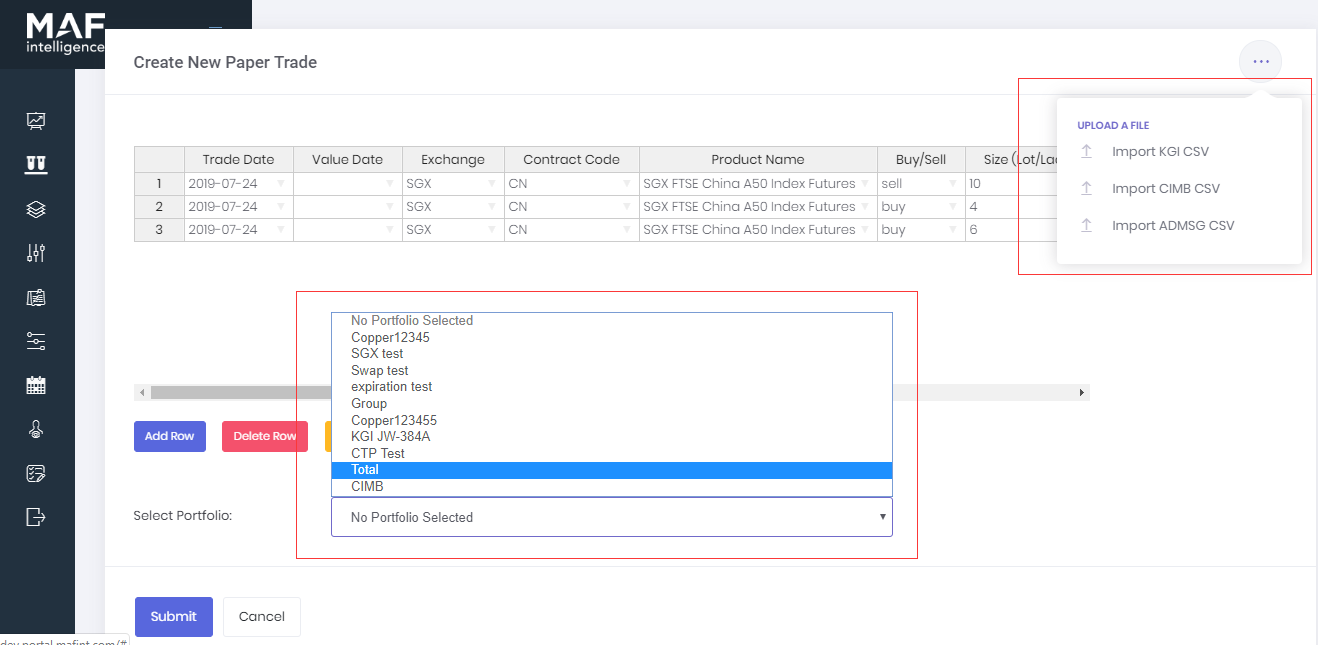Open row 3 Product Name dropdown arrow

(x=865, y=230)
